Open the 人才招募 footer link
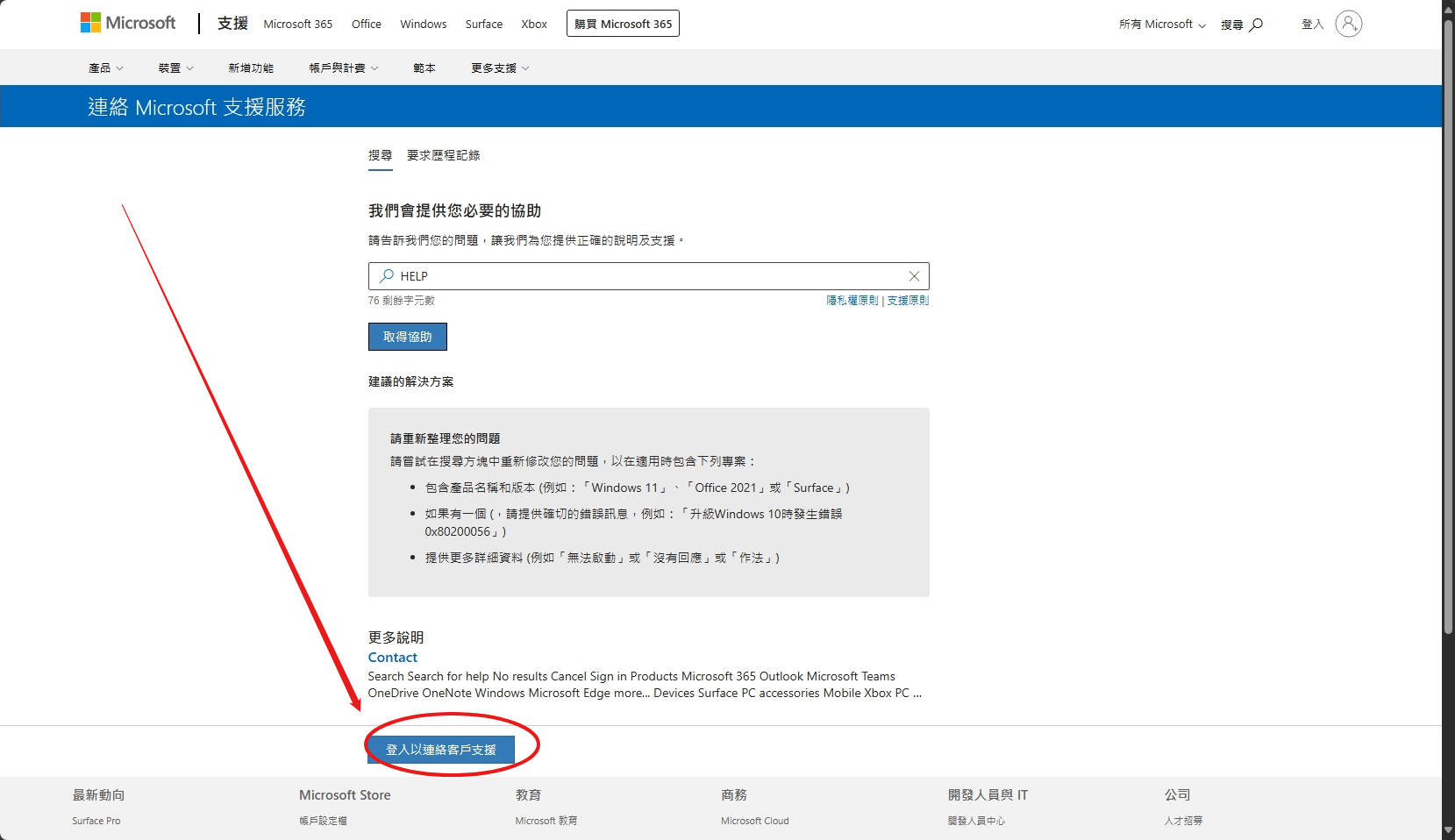Viewport: 1455px width, 840px height. pos(1183,821)
